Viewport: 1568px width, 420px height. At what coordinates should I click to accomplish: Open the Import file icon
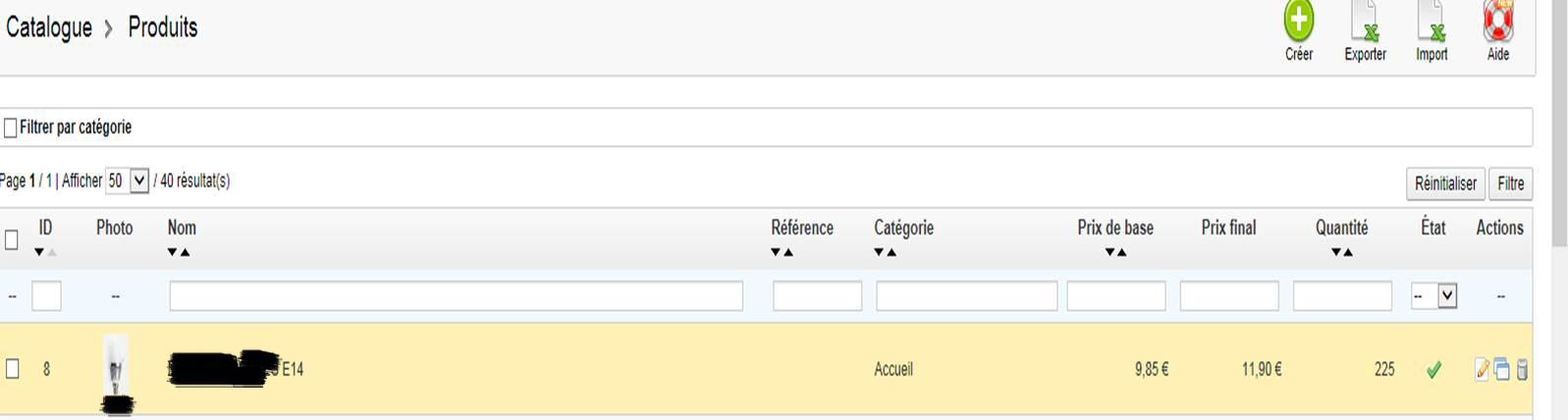(x=1432, y=20)
